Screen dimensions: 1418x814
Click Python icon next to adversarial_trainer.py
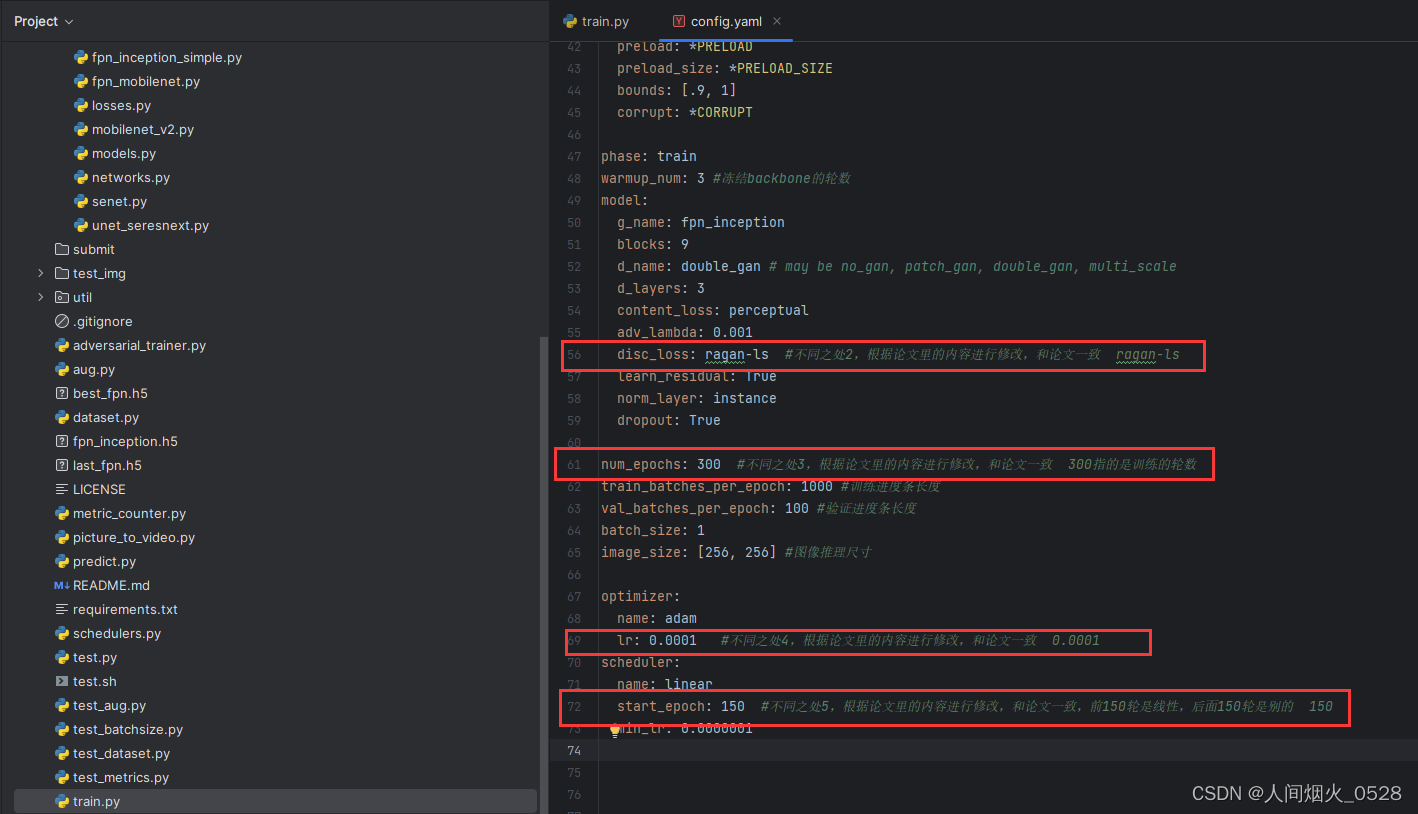pos(62,345)
